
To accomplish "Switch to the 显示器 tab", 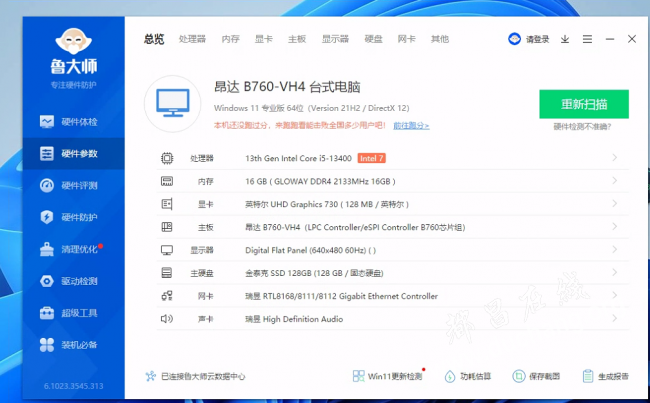I will 335,39.
